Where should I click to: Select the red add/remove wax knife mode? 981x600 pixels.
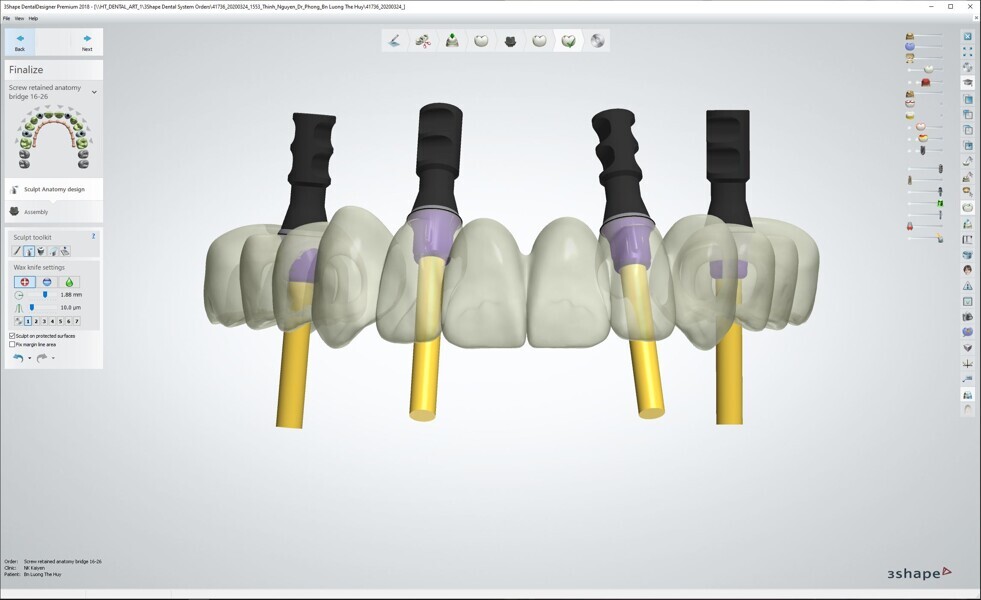(25, 282)
